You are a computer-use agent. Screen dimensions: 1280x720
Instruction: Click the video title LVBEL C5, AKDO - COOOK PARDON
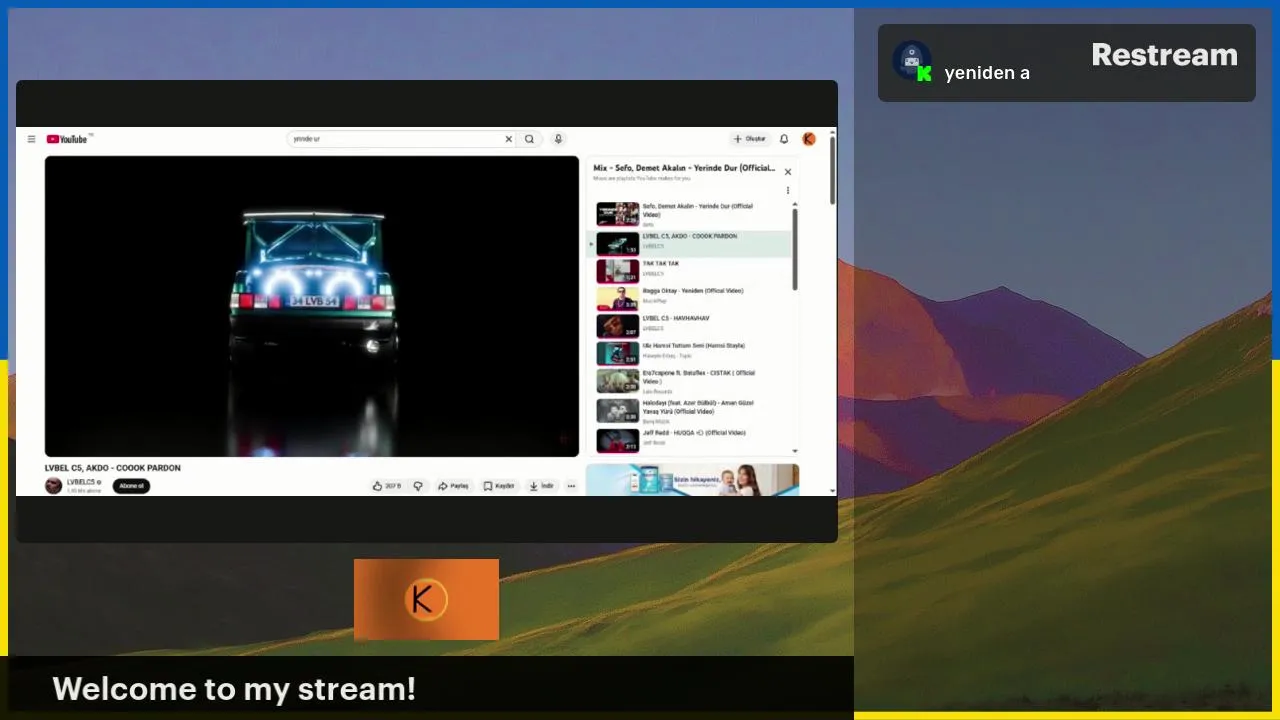click(113, 468)
